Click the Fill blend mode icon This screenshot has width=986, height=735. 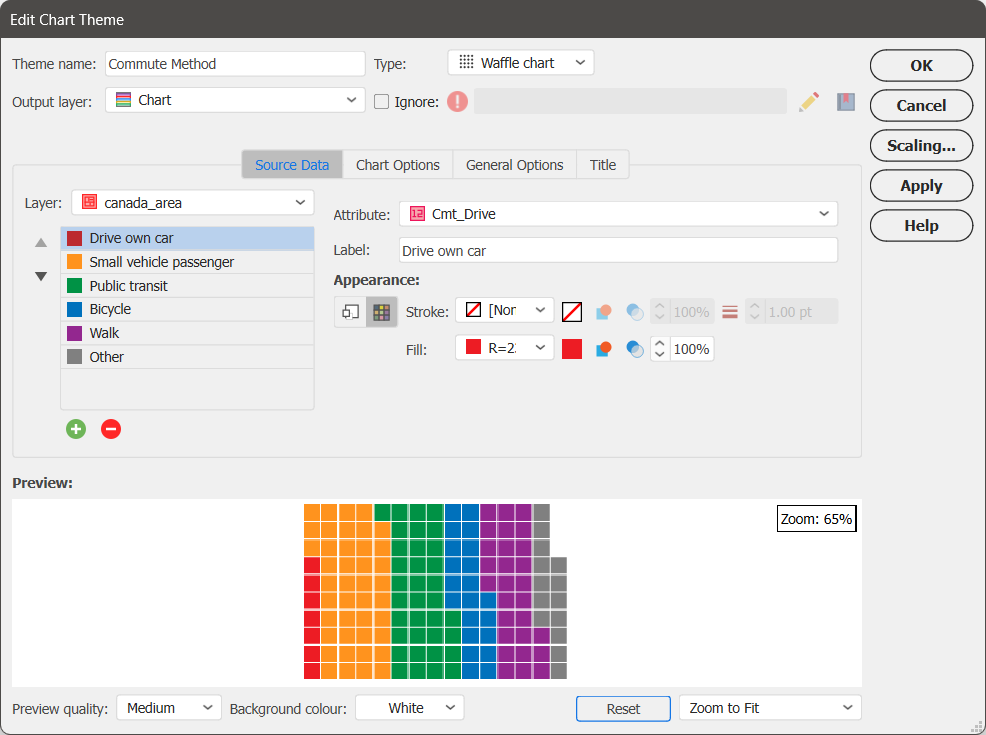pyautogui.click(x=604, y=349)
